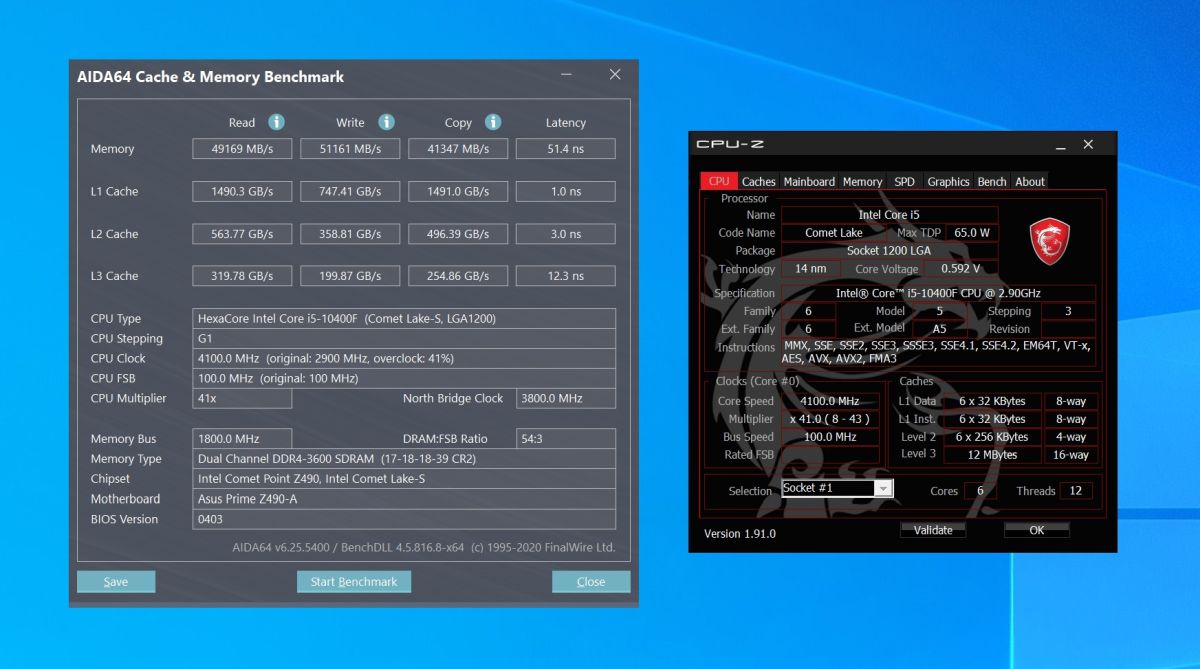Click the Save button in AIDA64

point(116,582)
